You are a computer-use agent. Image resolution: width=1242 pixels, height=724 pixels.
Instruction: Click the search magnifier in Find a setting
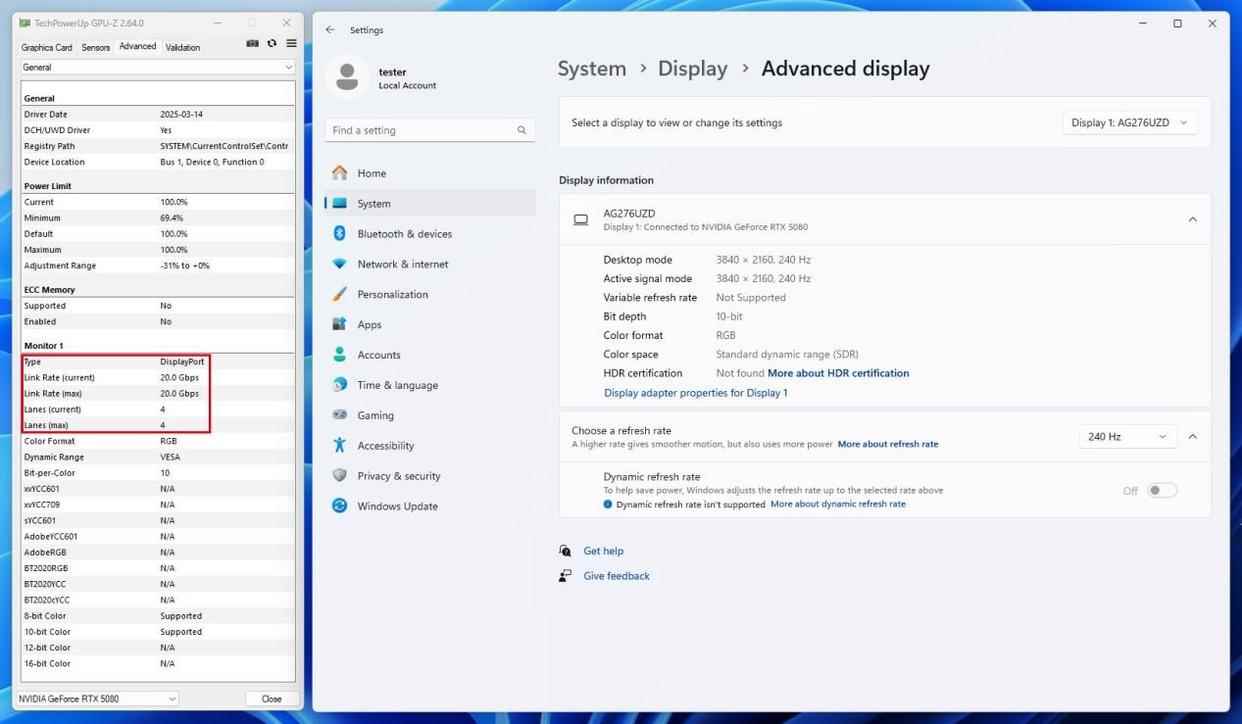point(521,130)
